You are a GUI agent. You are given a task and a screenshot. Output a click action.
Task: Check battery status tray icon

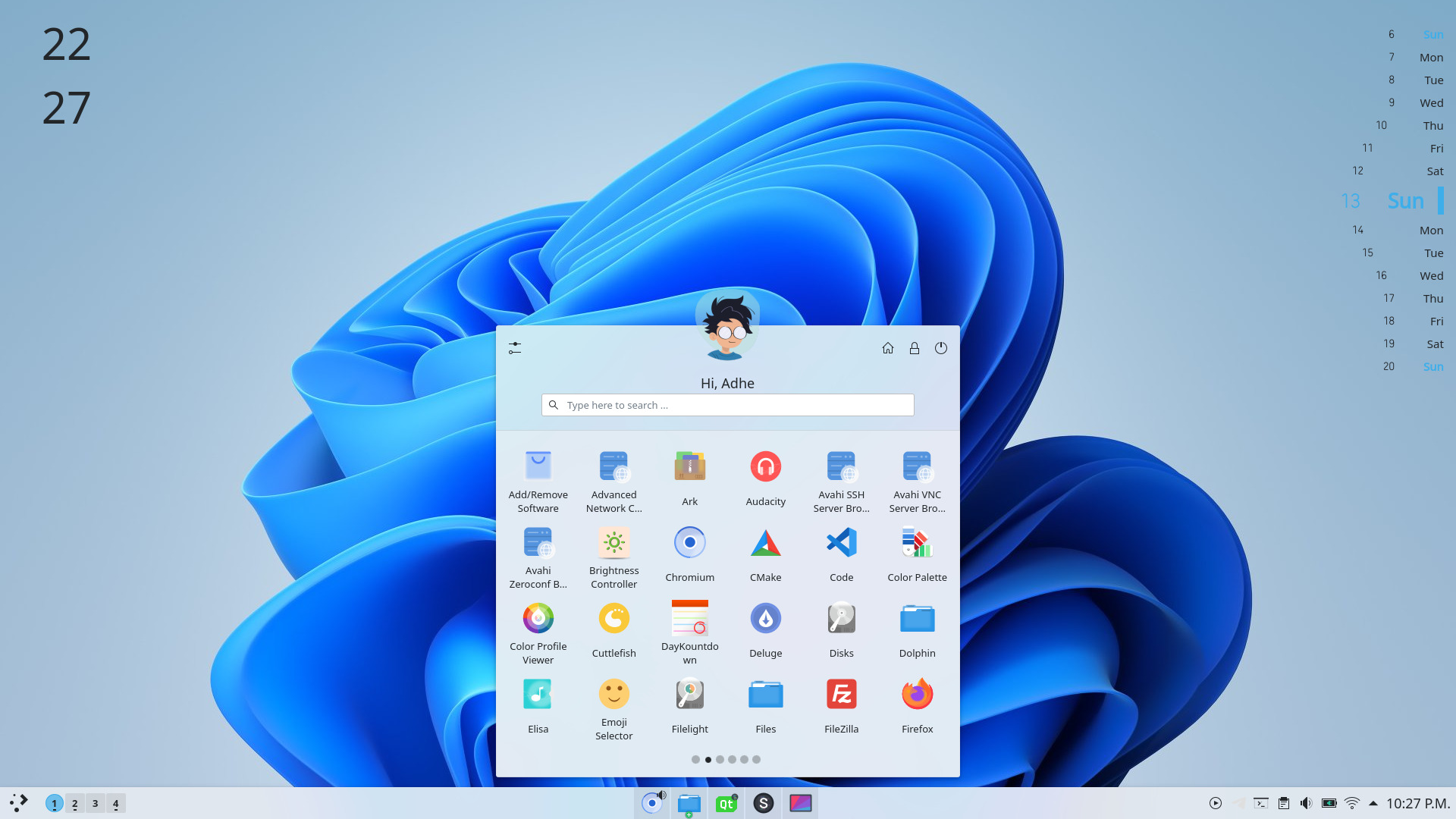[1329, 803]
